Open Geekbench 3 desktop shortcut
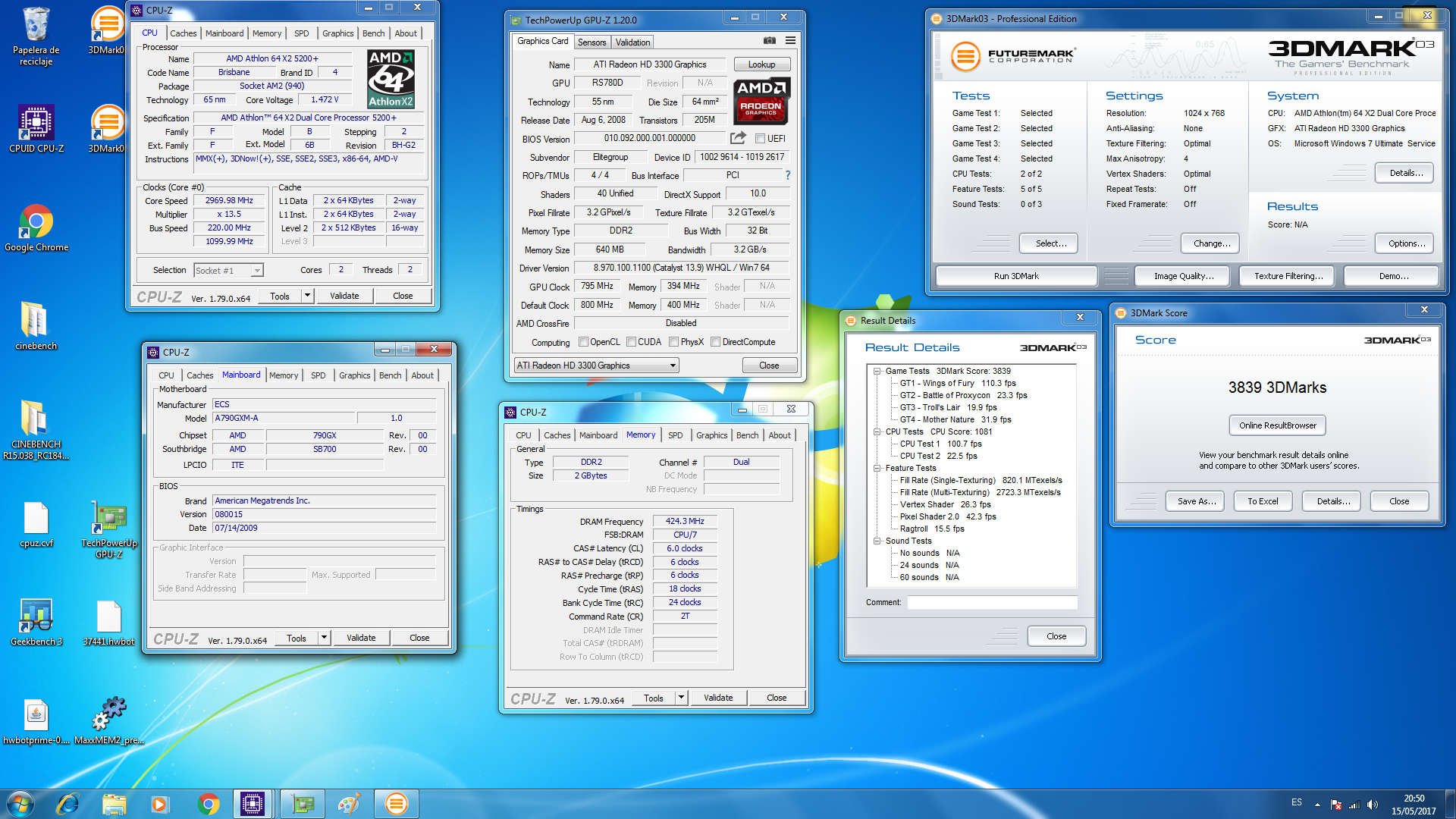Screen dimensions: 1456x819 click(x=36, y=623)
